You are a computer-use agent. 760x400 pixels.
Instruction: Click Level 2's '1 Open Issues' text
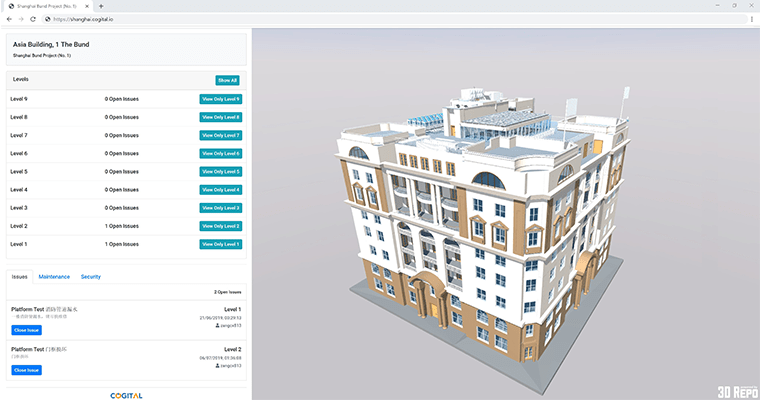(122, 226)
